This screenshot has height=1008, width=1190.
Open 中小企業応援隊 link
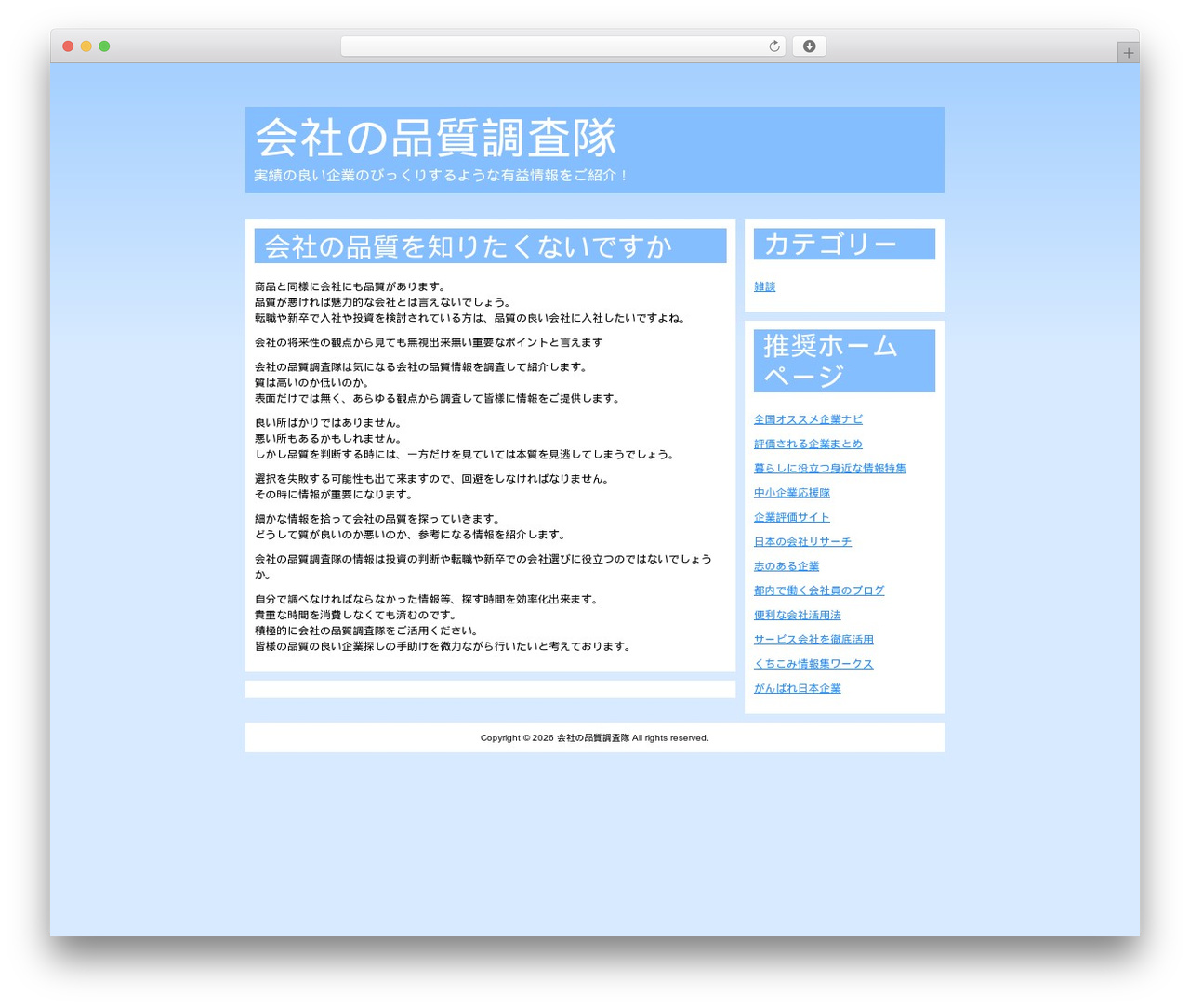pyautogui.click(x=792, y=493)
